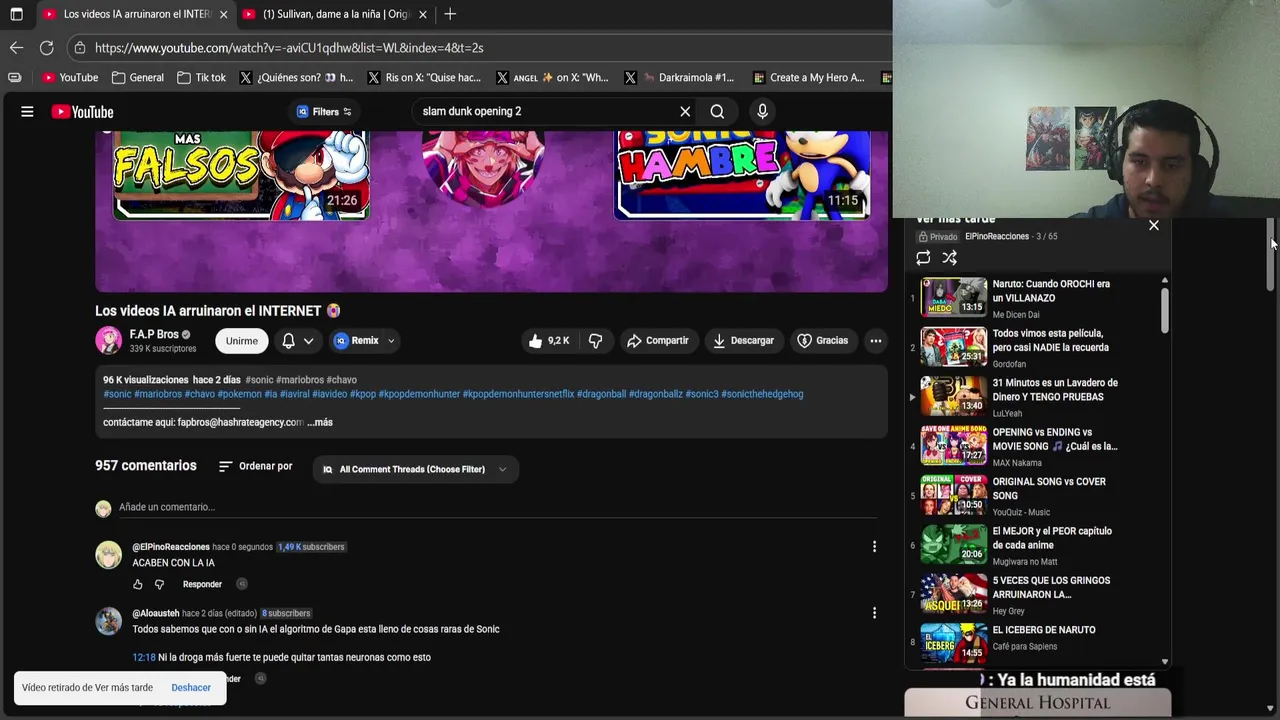Viewport: 1280px width, 720px height.
Task: Open ElPinoReacciones comment three-dot menu
Action: point(874,547)
